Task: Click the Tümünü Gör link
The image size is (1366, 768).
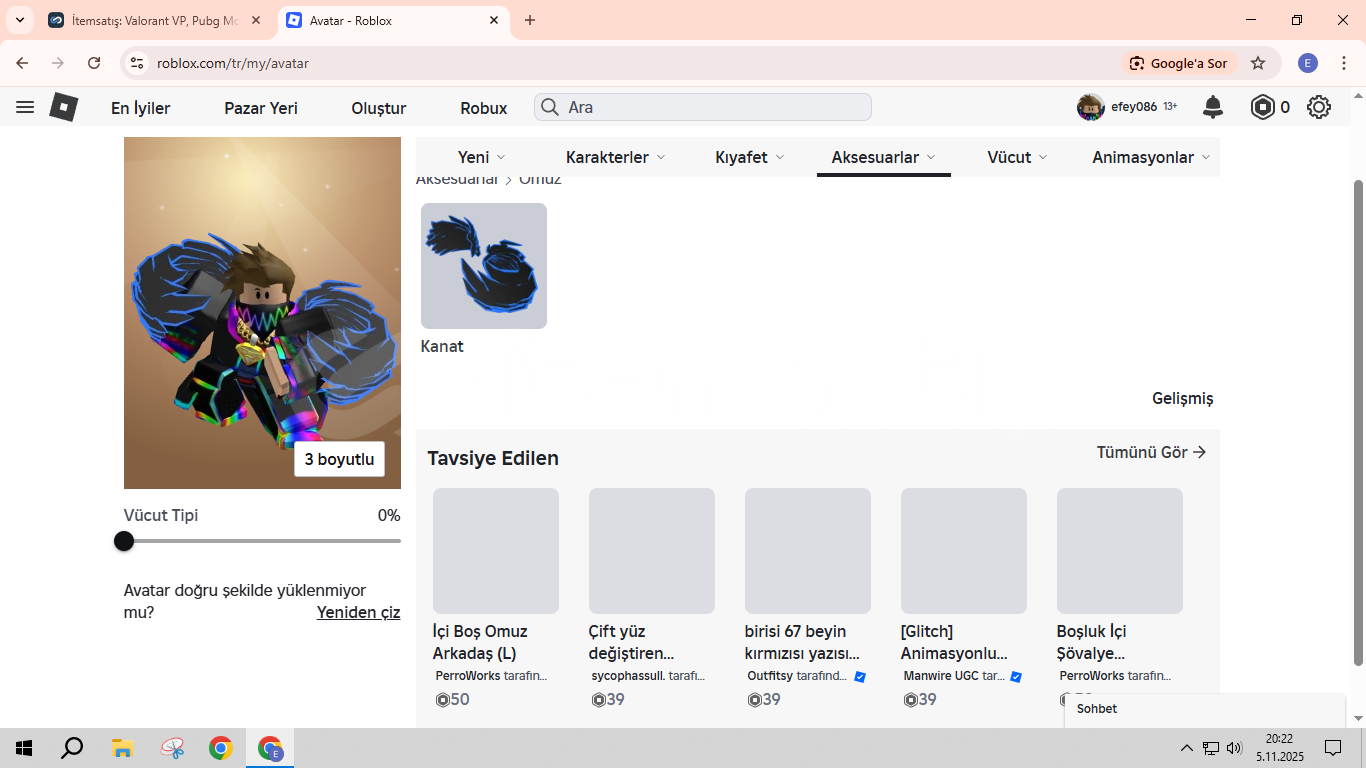Action: pos(1151,452)
